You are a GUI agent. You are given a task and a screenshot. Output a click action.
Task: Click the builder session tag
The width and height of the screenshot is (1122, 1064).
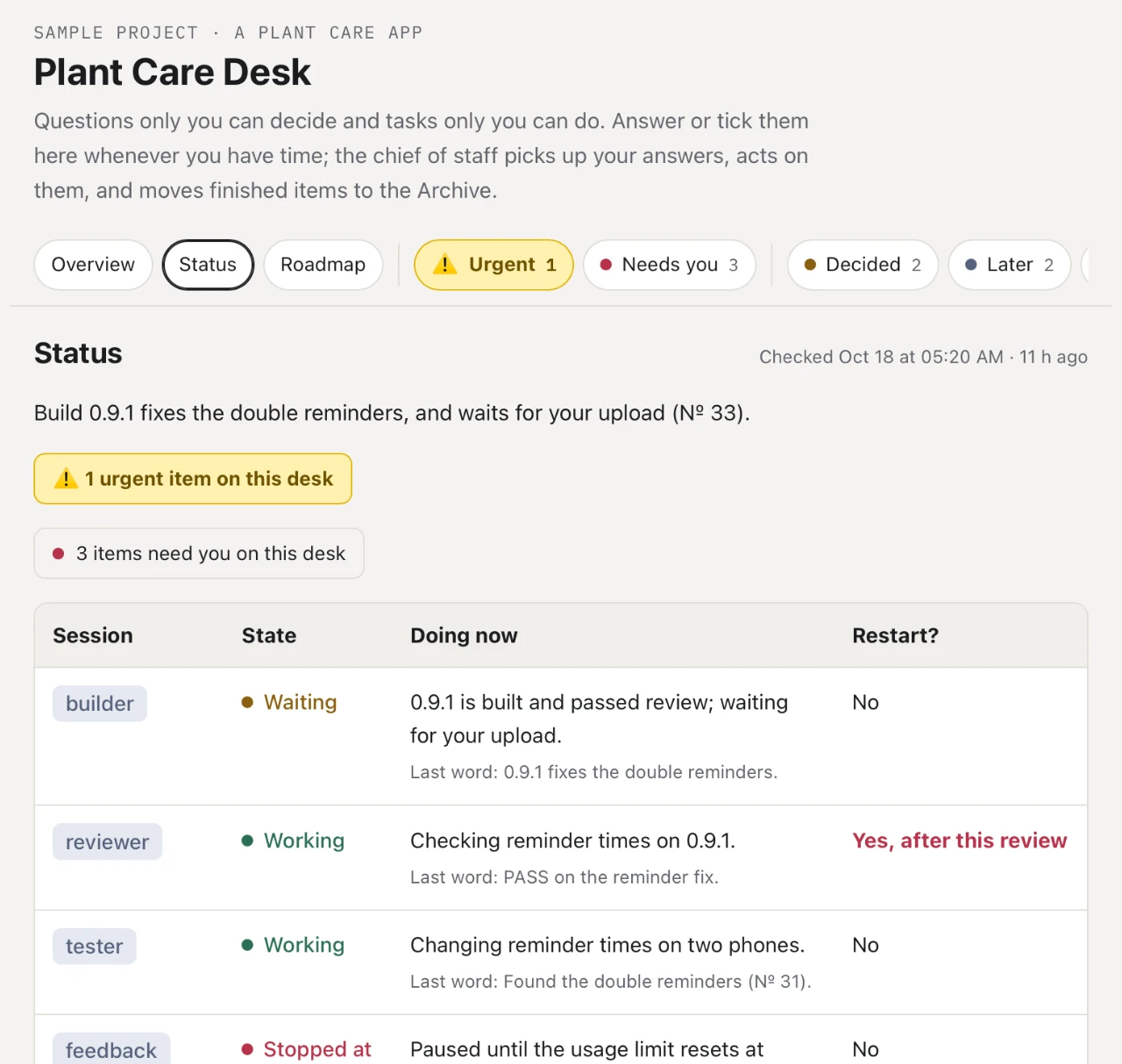point(100,704)
